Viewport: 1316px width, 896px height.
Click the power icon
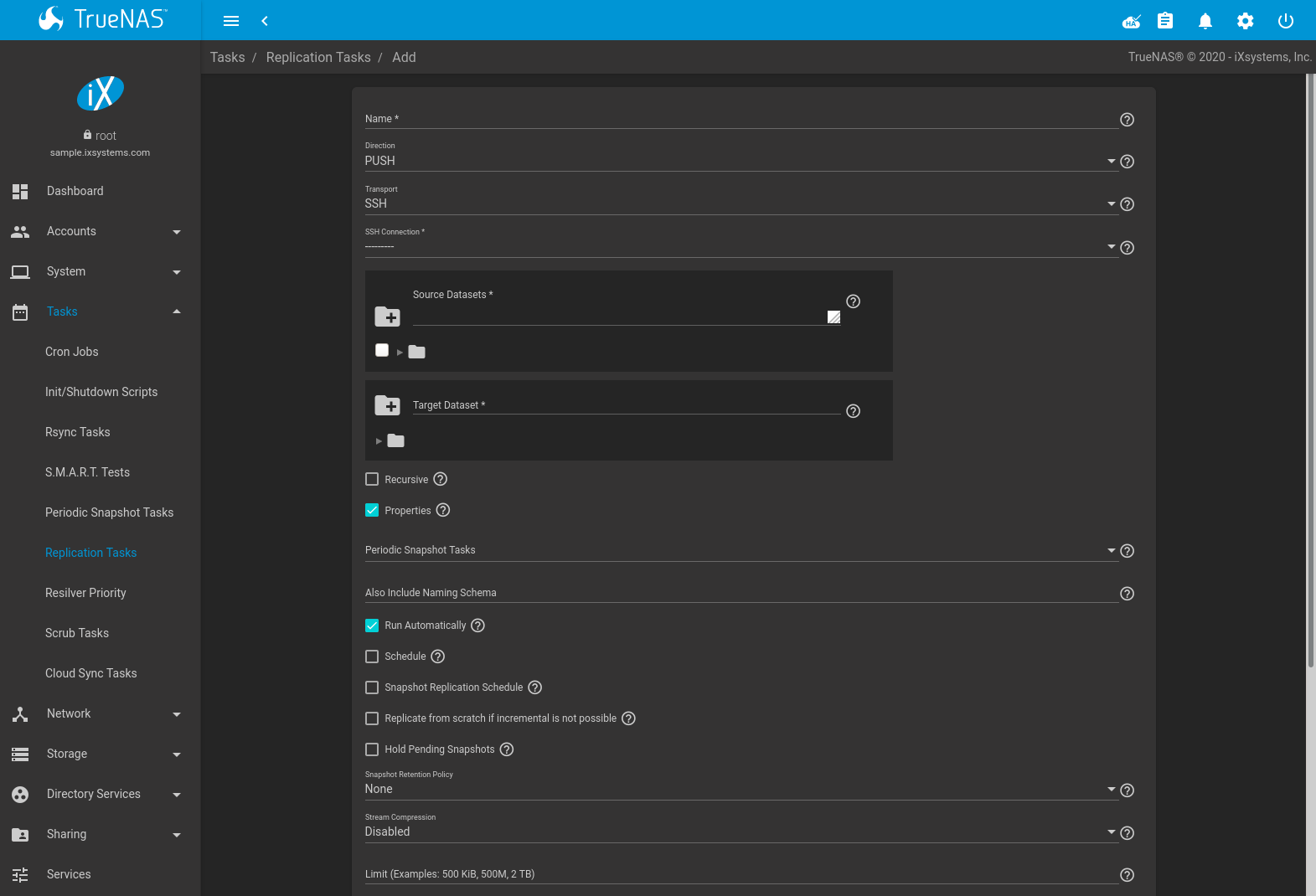(1286, 21)
